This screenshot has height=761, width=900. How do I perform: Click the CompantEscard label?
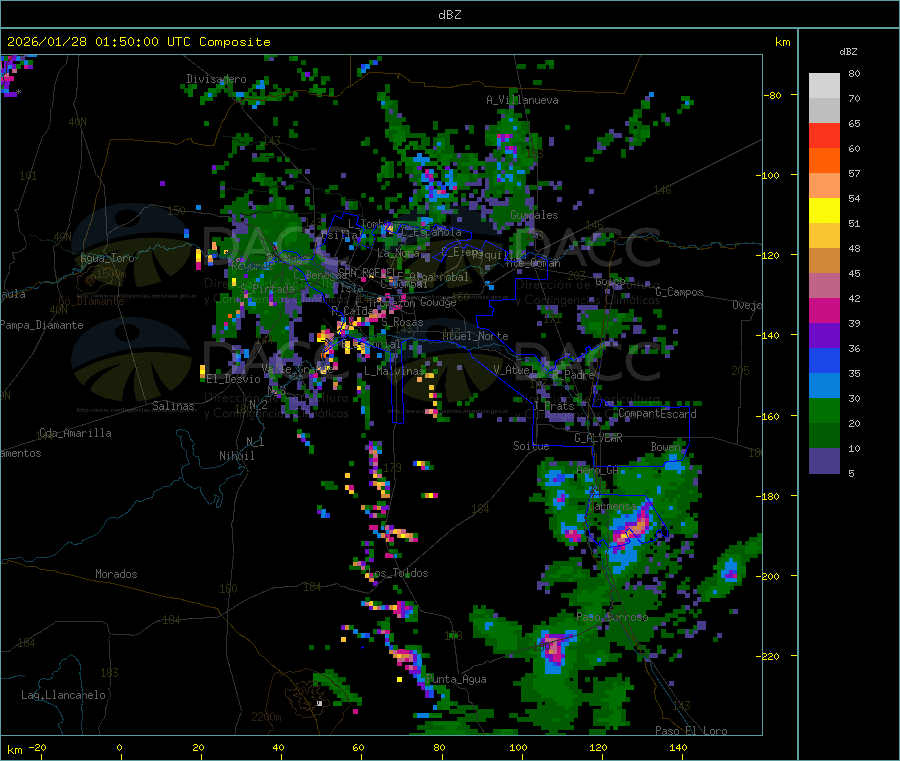point(657,414)
